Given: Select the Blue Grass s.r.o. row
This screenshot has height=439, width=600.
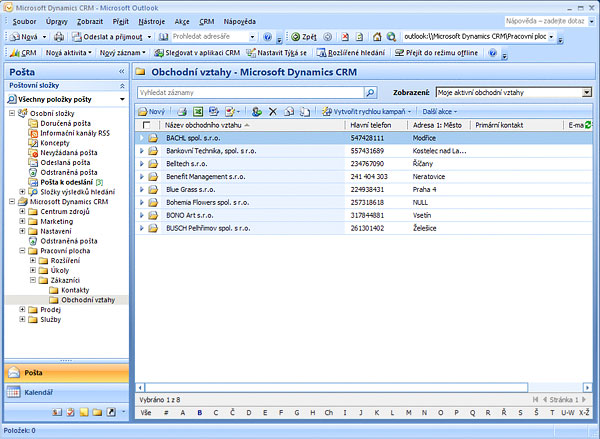Looking at the screenshot, I should [x=363, y=189].
